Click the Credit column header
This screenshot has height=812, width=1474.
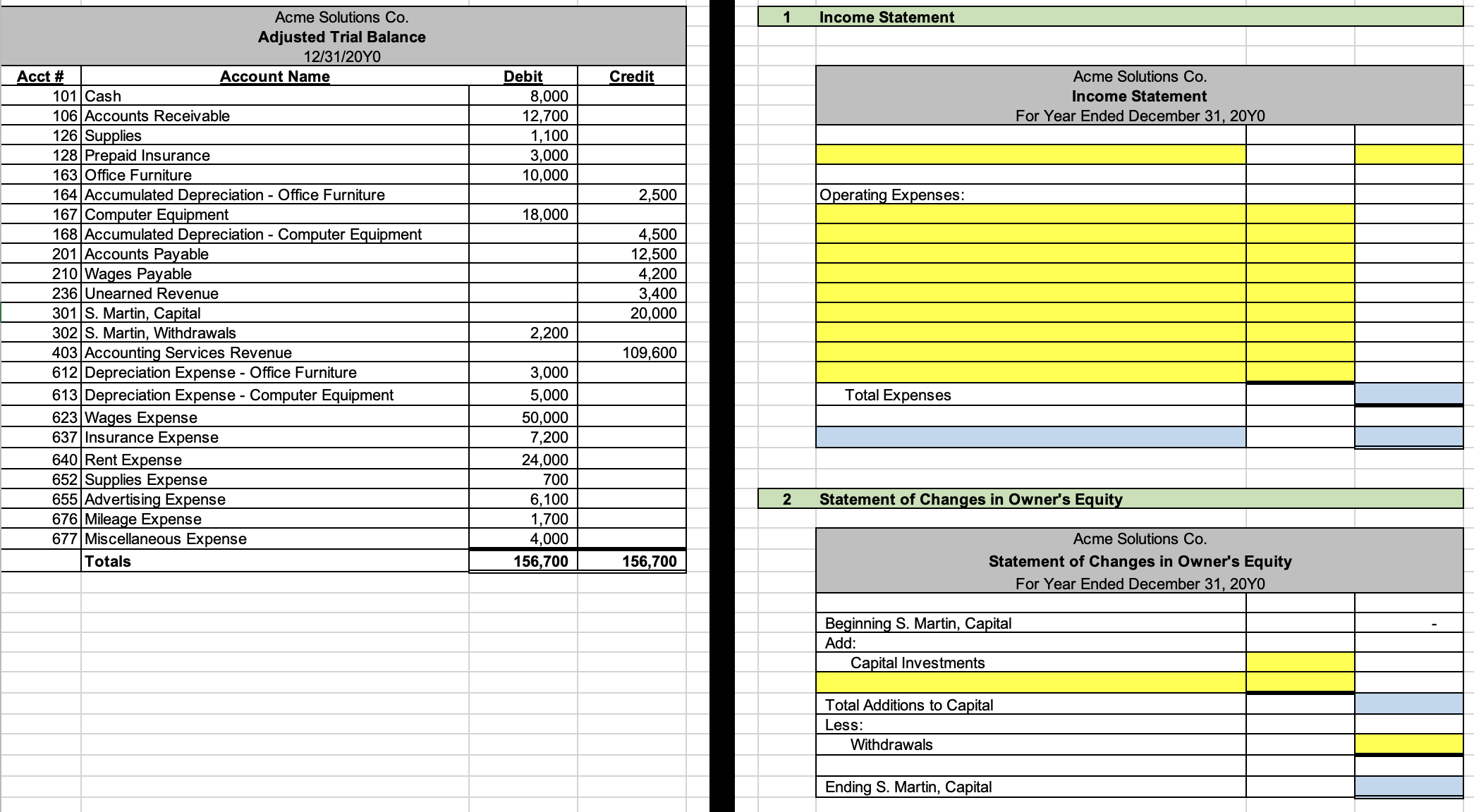tap(632, 76)
